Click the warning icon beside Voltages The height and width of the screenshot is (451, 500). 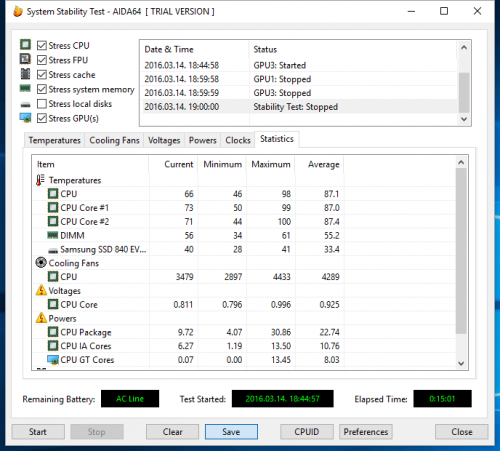[x=41, y=290]
